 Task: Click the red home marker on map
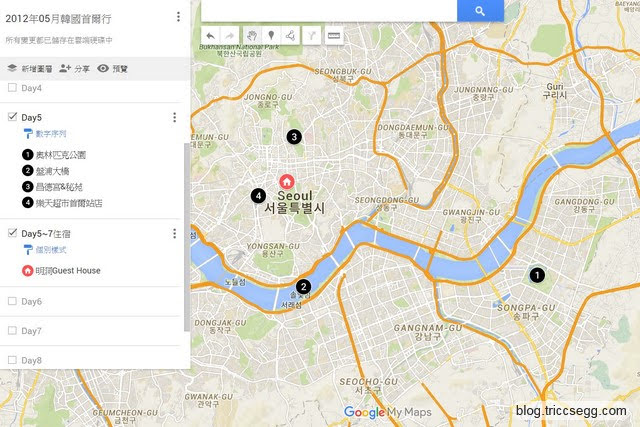[x=287, y=182]
